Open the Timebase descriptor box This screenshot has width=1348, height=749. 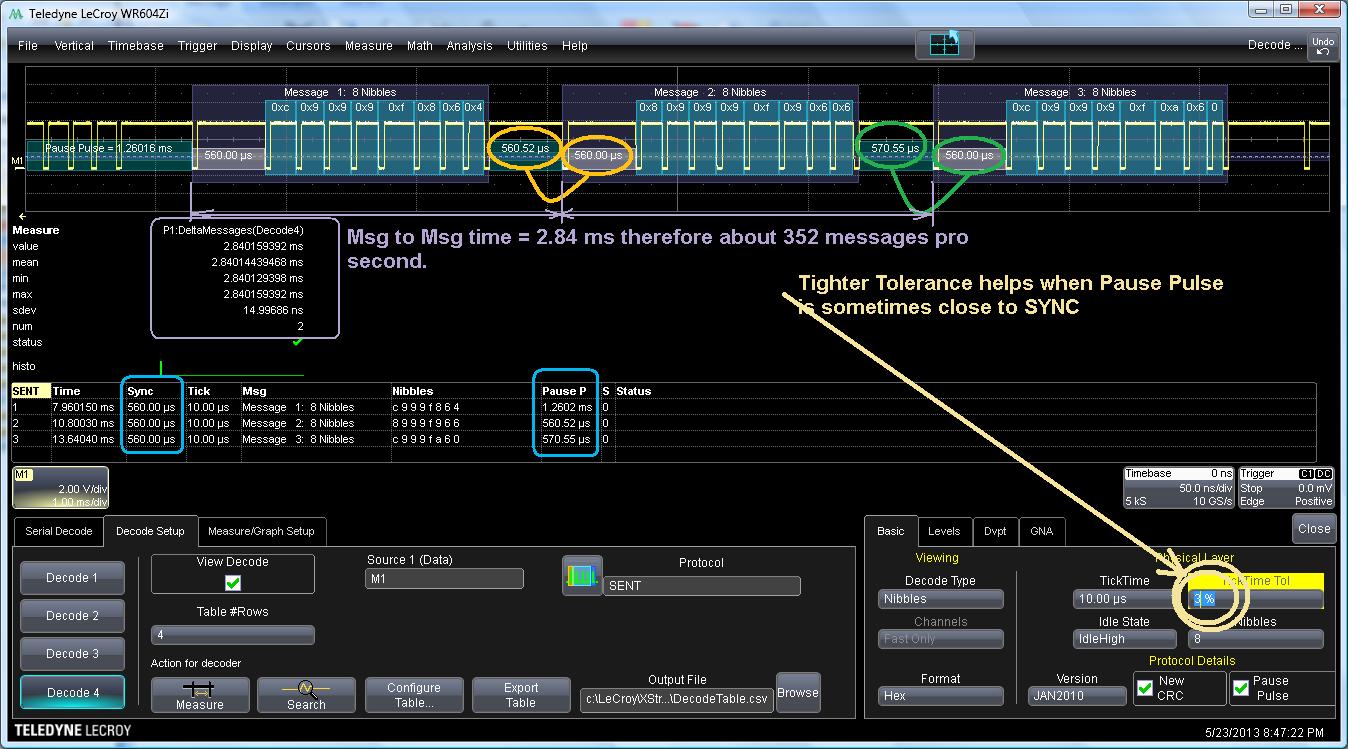(1178, 488)
